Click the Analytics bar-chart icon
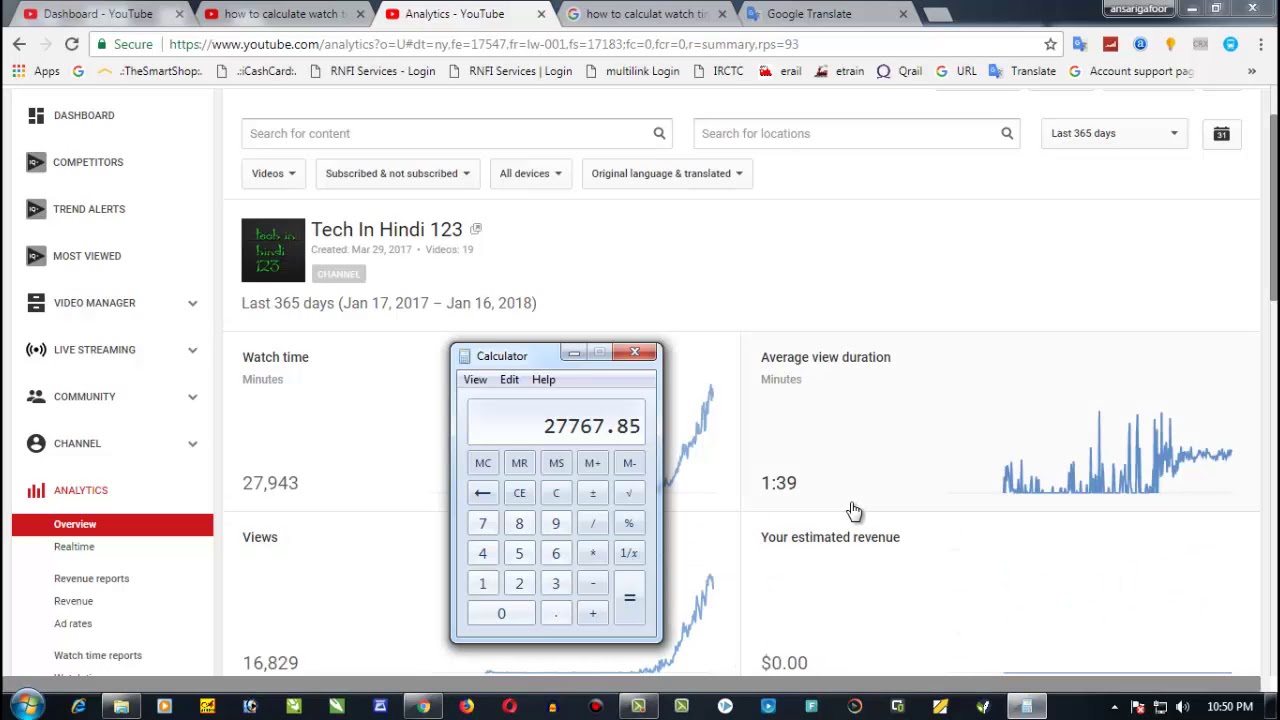Screen dimensions: 1280x720 tap(36, 490)
